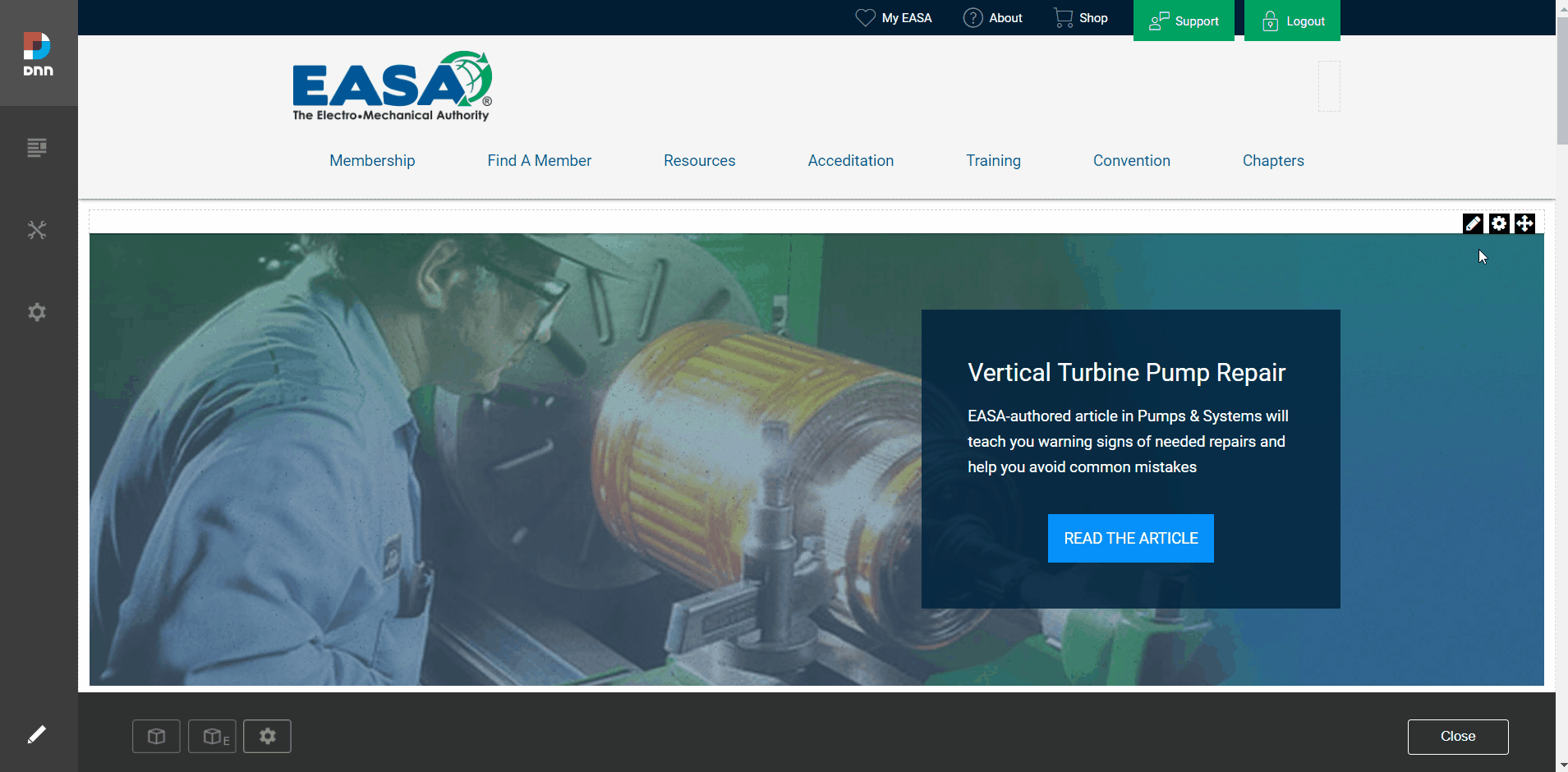Click the Shop cart icon

(x=1064, y=17)
